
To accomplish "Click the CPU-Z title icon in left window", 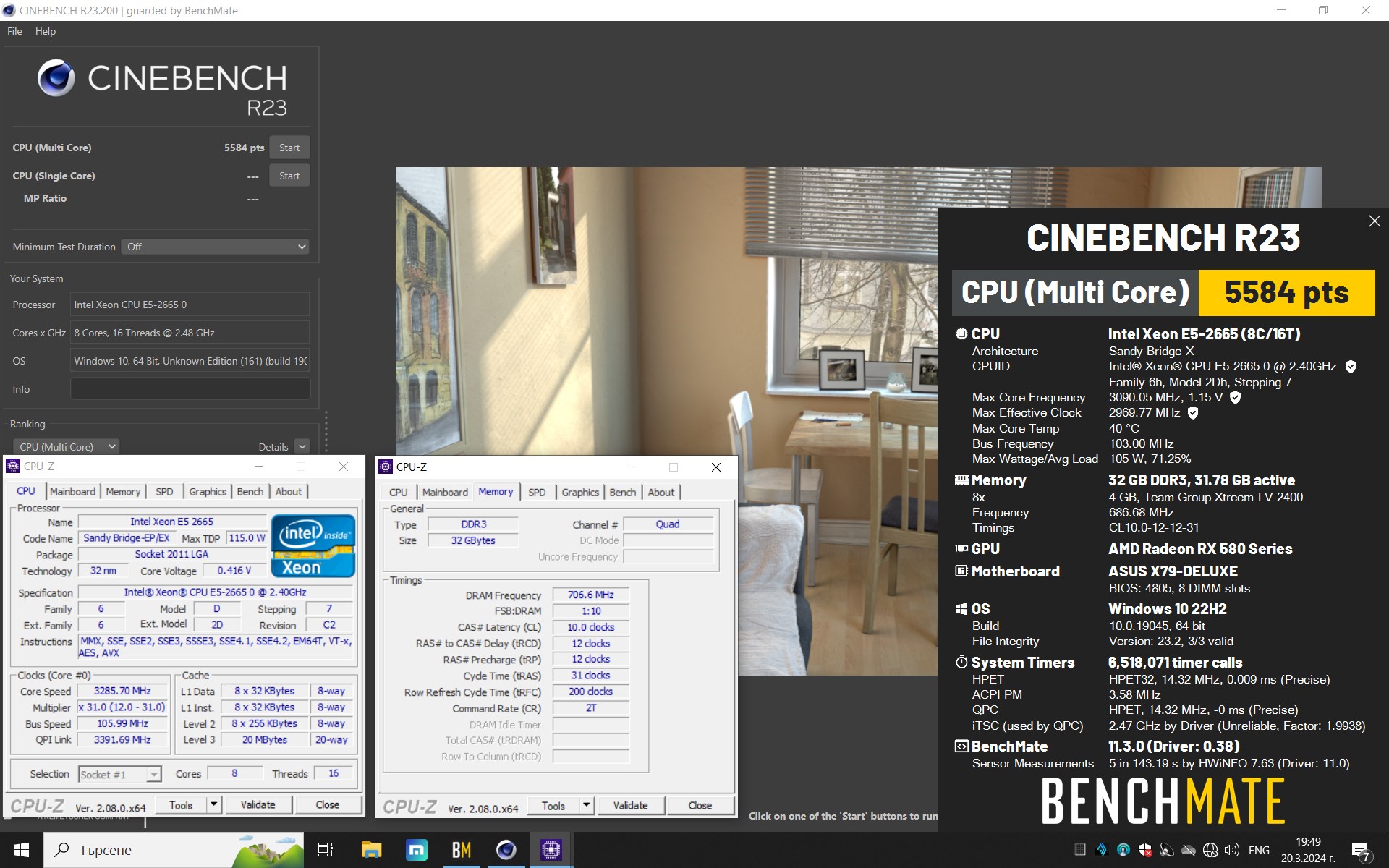I will pyautogui.click(x=13, y=467).
